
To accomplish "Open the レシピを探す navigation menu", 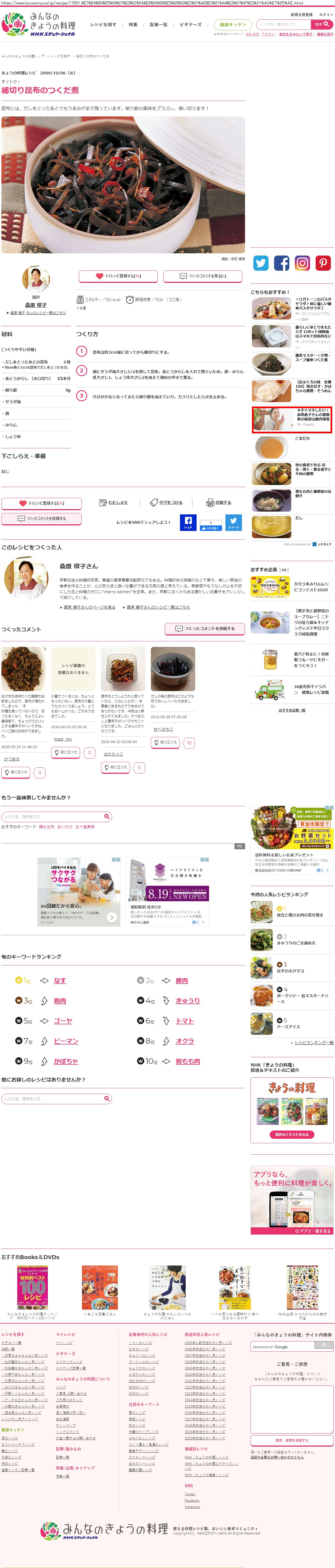I will click(104, 25).
